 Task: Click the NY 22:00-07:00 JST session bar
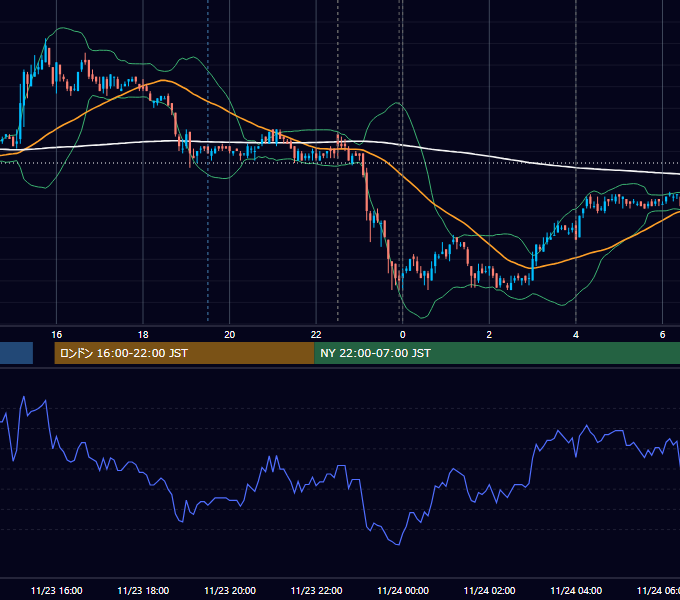coord(497,353)
